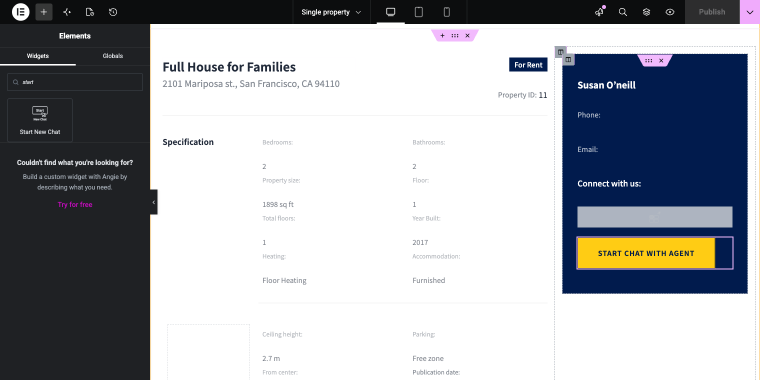This screenshot has height=380, width=760.
Task: Click the Furnished value
Action: click(429, 280)
